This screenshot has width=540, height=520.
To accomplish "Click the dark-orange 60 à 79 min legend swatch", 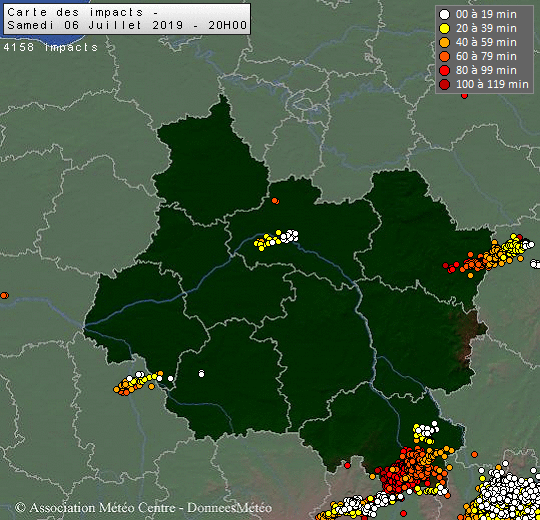I will (445, 56).
